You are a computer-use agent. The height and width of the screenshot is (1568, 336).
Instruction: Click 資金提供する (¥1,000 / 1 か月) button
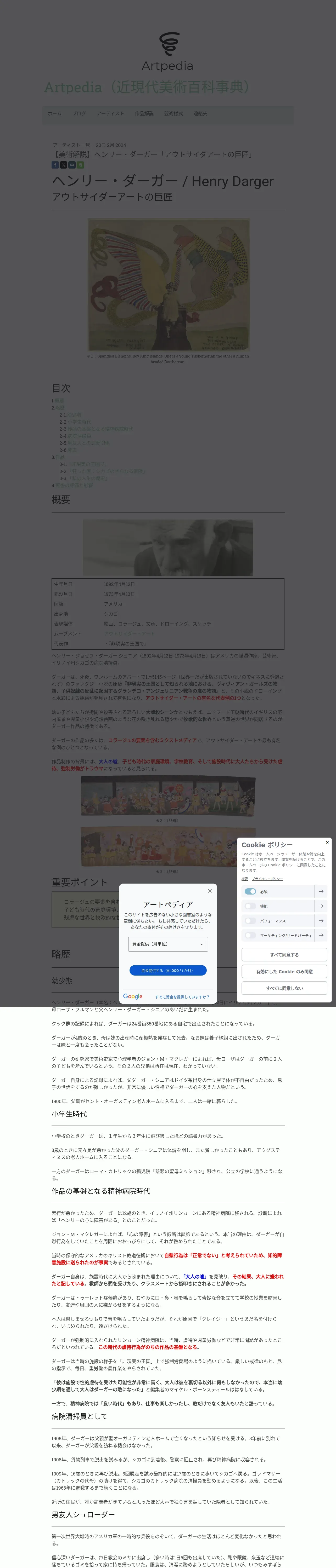[168, 970]
